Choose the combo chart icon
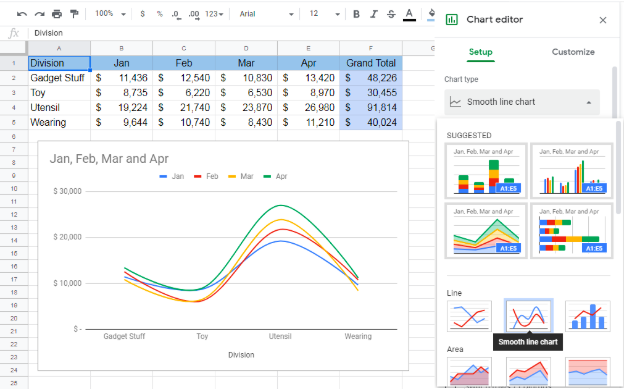 (x=588, y=316)
